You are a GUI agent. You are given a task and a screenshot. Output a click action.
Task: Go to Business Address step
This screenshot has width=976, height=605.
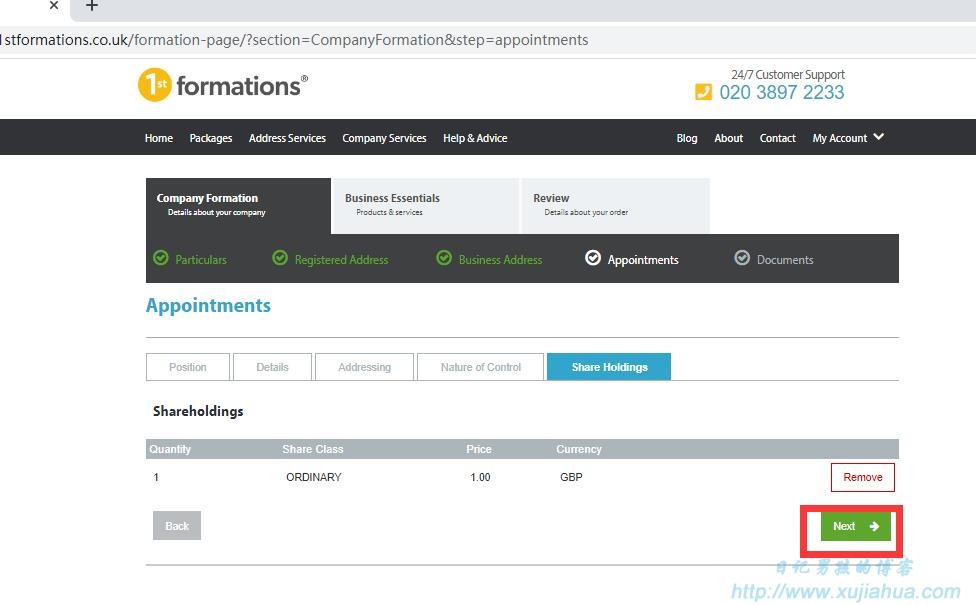[500, 260]
